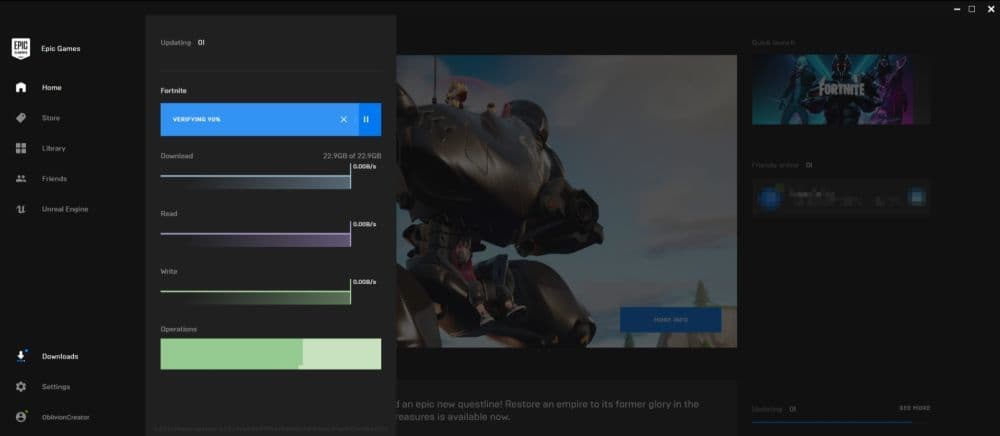Click the Home house icon
This screenshot has height=436, width=1000.
20,87
